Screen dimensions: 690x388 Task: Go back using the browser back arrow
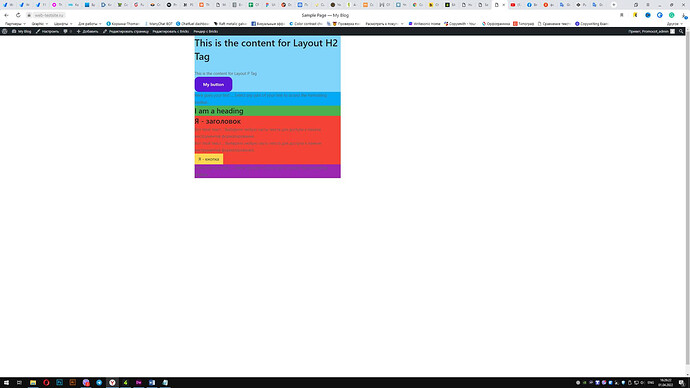coord(6,15)
